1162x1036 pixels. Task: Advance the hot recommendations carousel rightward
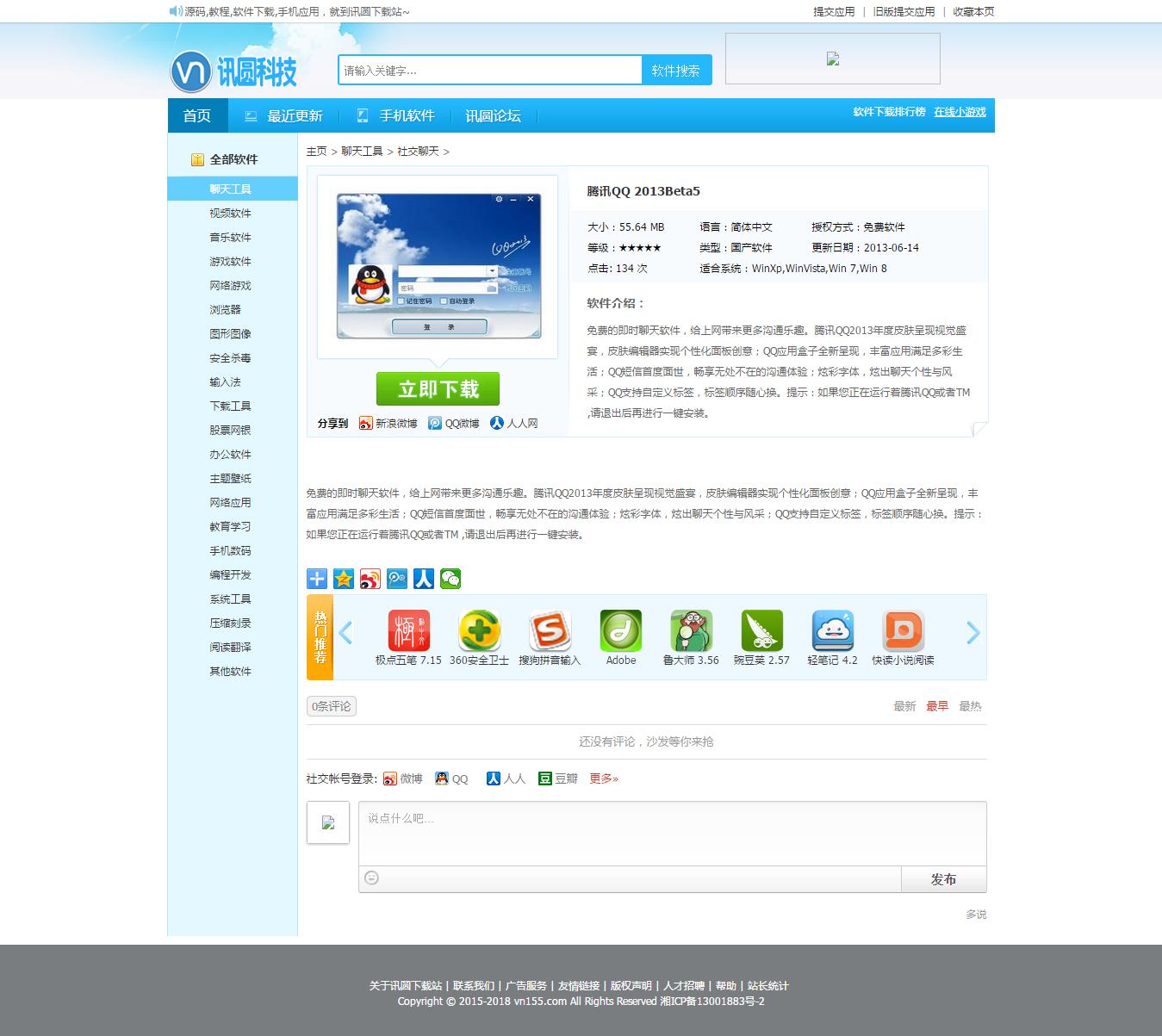pyautogui.click(x=972, y=633)
